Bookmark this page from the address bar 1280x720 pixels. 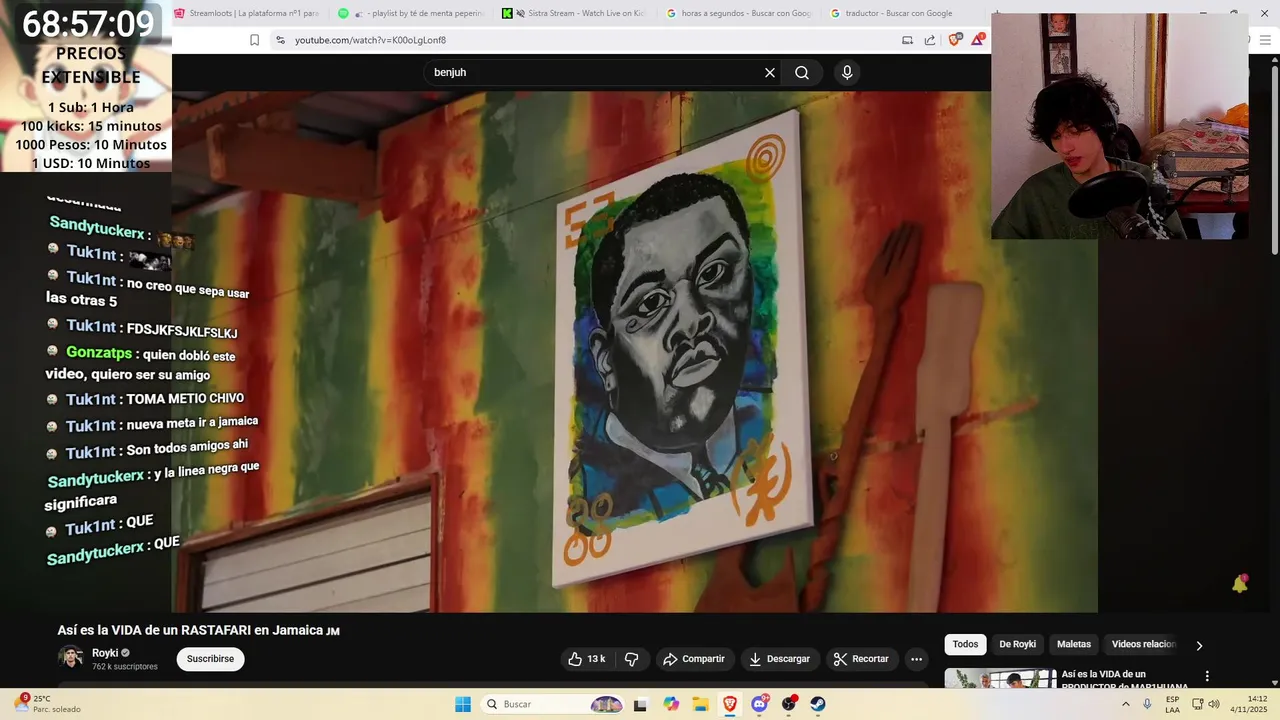point(254,40)
